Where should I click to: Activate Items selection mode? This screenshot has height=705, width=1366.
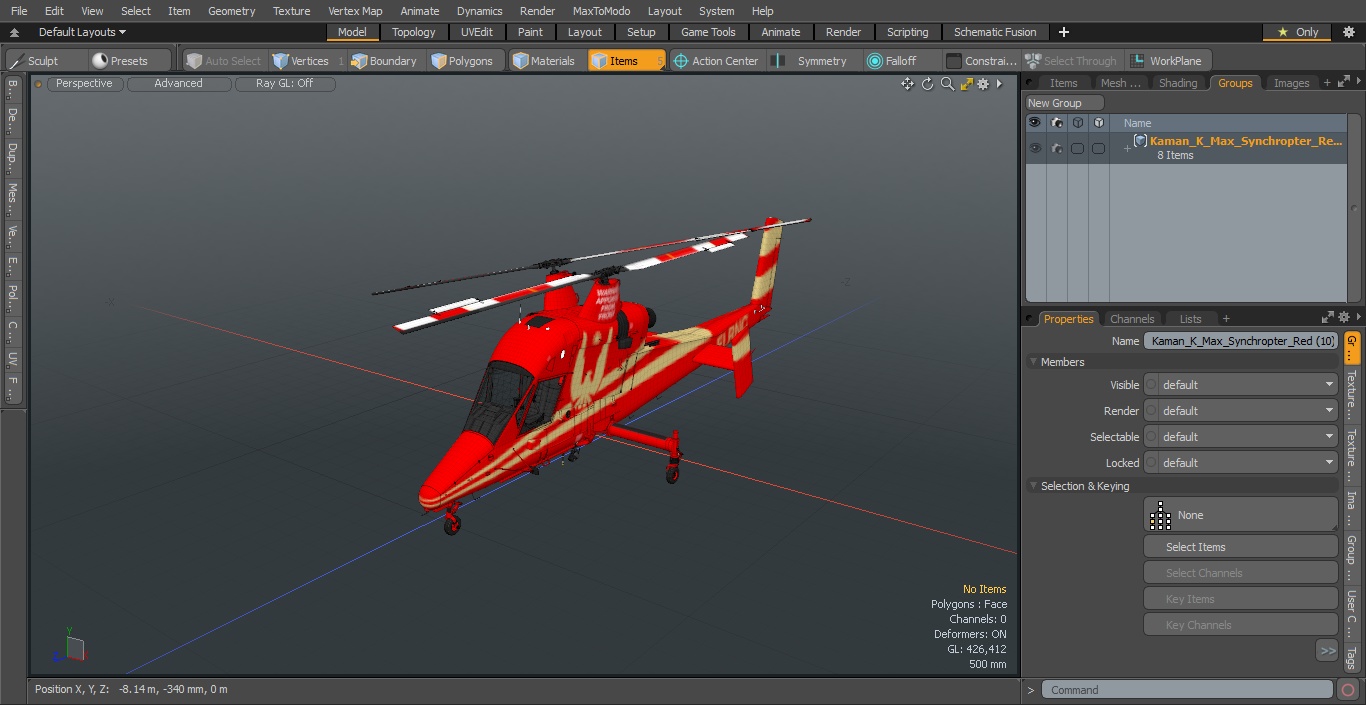[x=626, y=61]
